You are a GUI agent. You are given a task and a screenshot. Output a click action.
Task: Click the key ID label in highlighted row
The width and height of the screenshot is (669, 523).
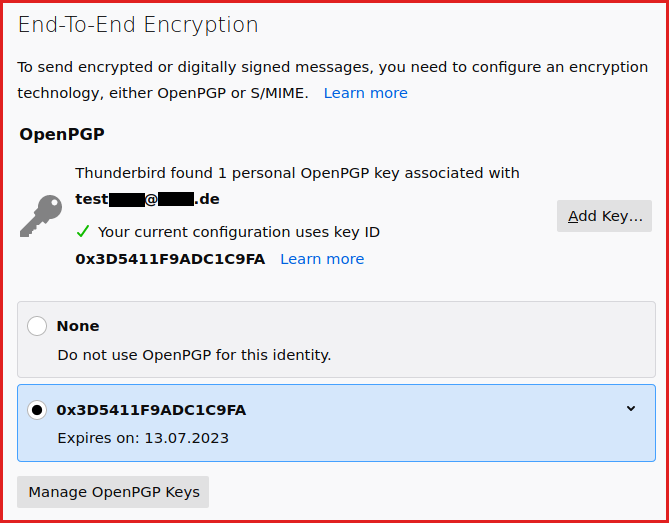pos(151,410)
